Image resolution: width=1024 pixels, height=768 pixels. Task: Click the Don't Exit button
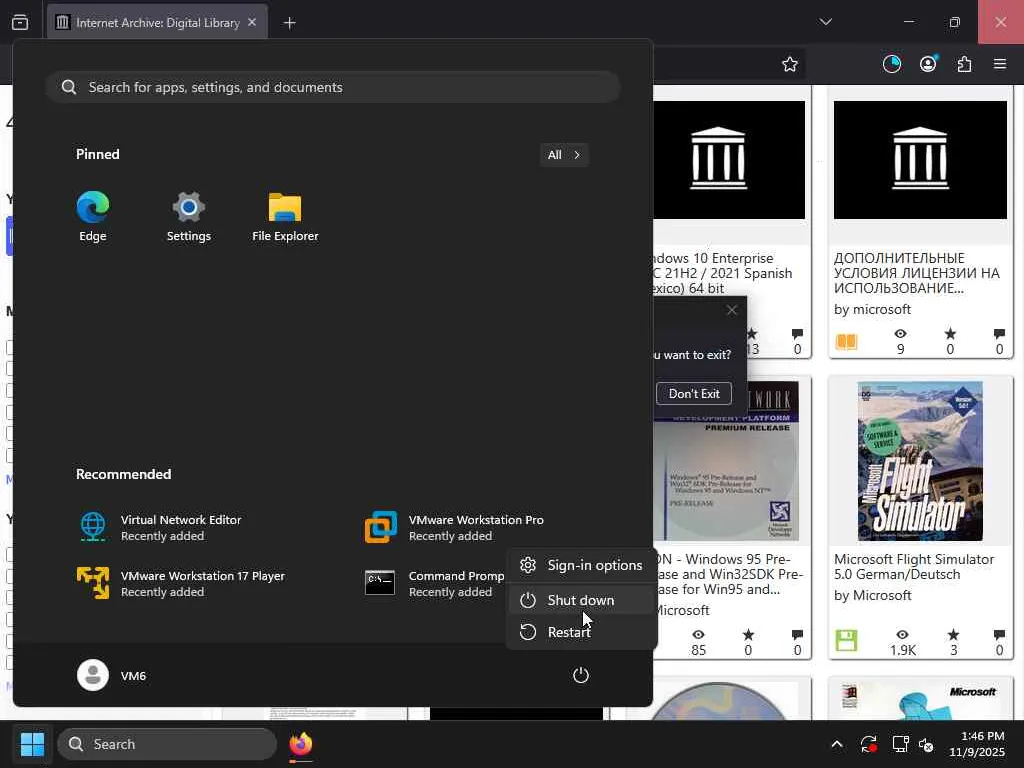pyautogui.click(x=694, y=394)
